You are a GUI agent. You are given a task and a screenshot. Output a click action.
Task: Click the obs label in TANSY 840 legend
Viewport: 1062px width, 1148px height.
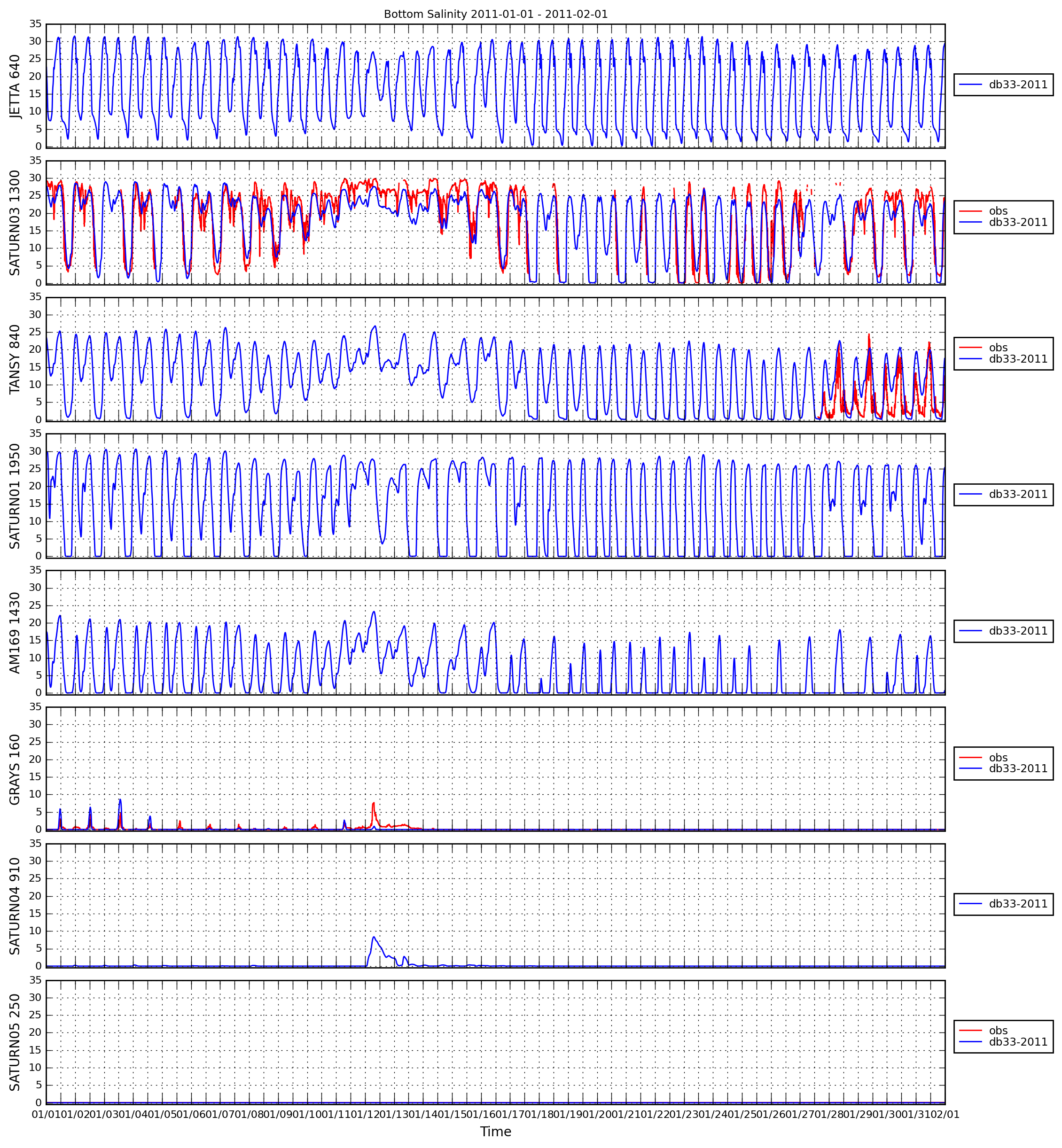[998, 348]
